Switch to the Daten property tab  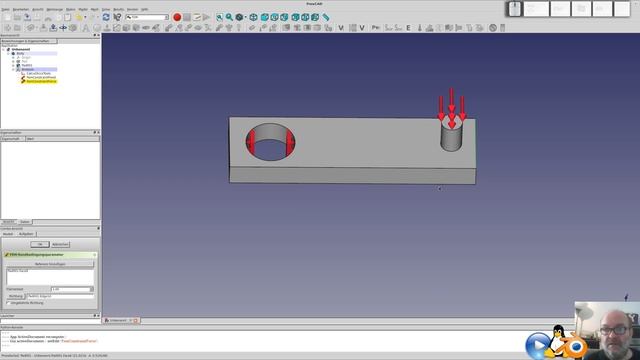25,222
